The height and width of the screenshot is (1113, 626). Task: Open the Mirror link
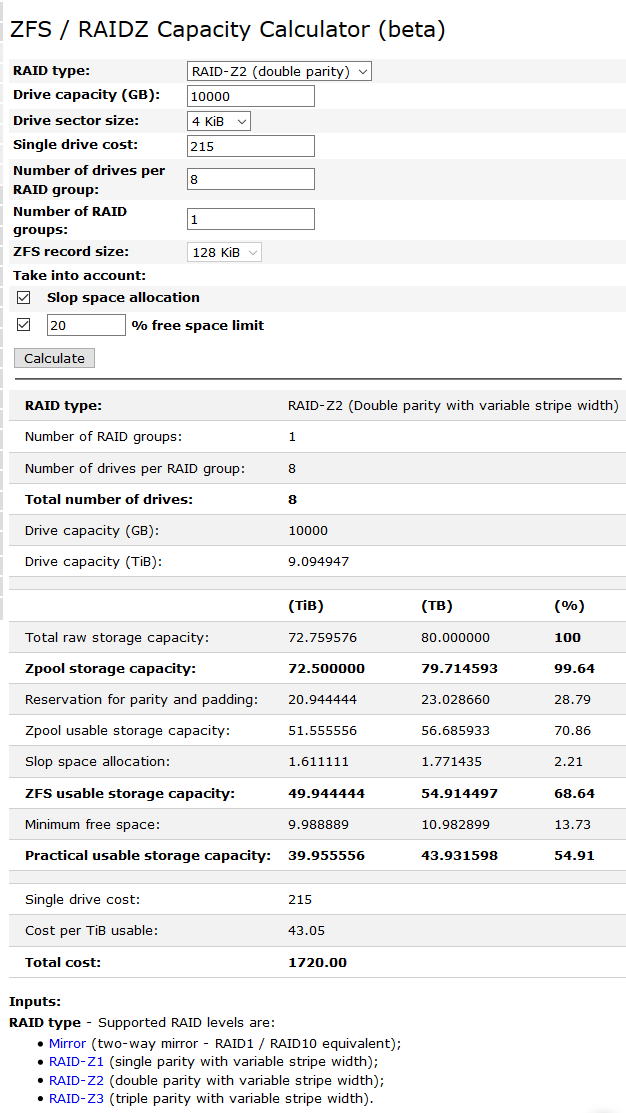tap(67, 1043)
